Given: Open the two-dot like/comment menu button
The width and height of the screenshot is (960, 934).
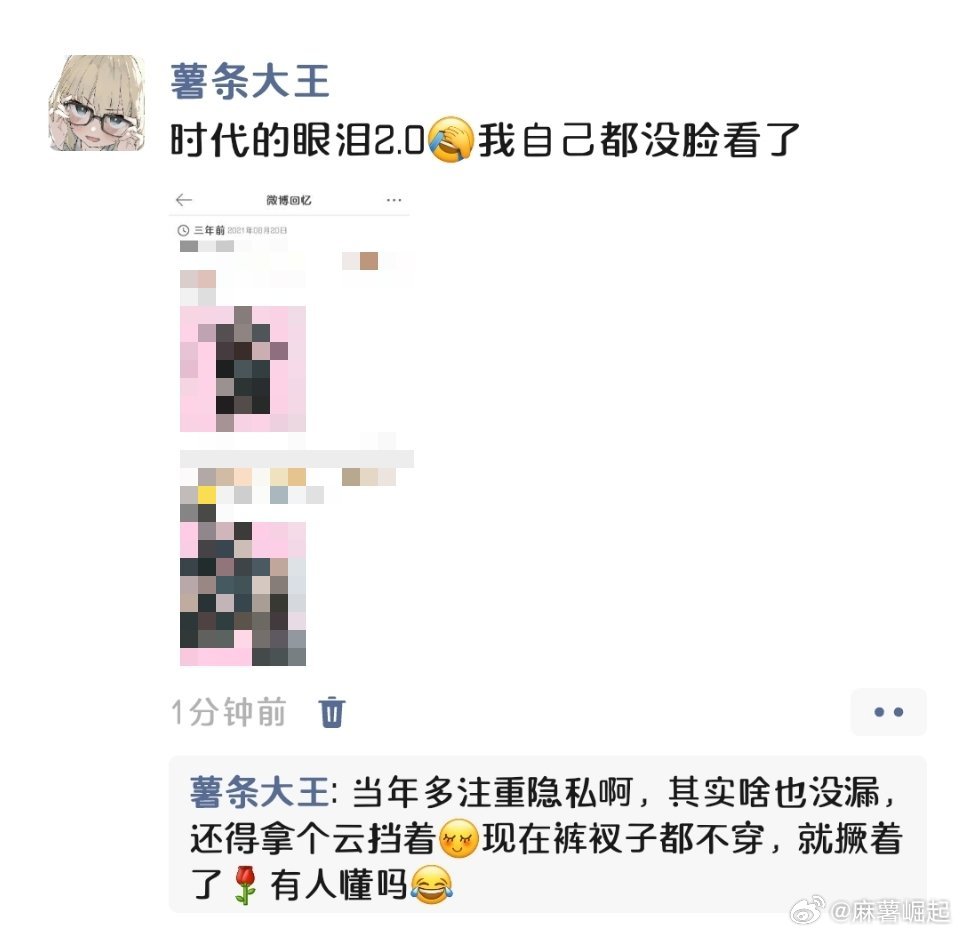Looking at the screenshot, I should pos(888,712).
